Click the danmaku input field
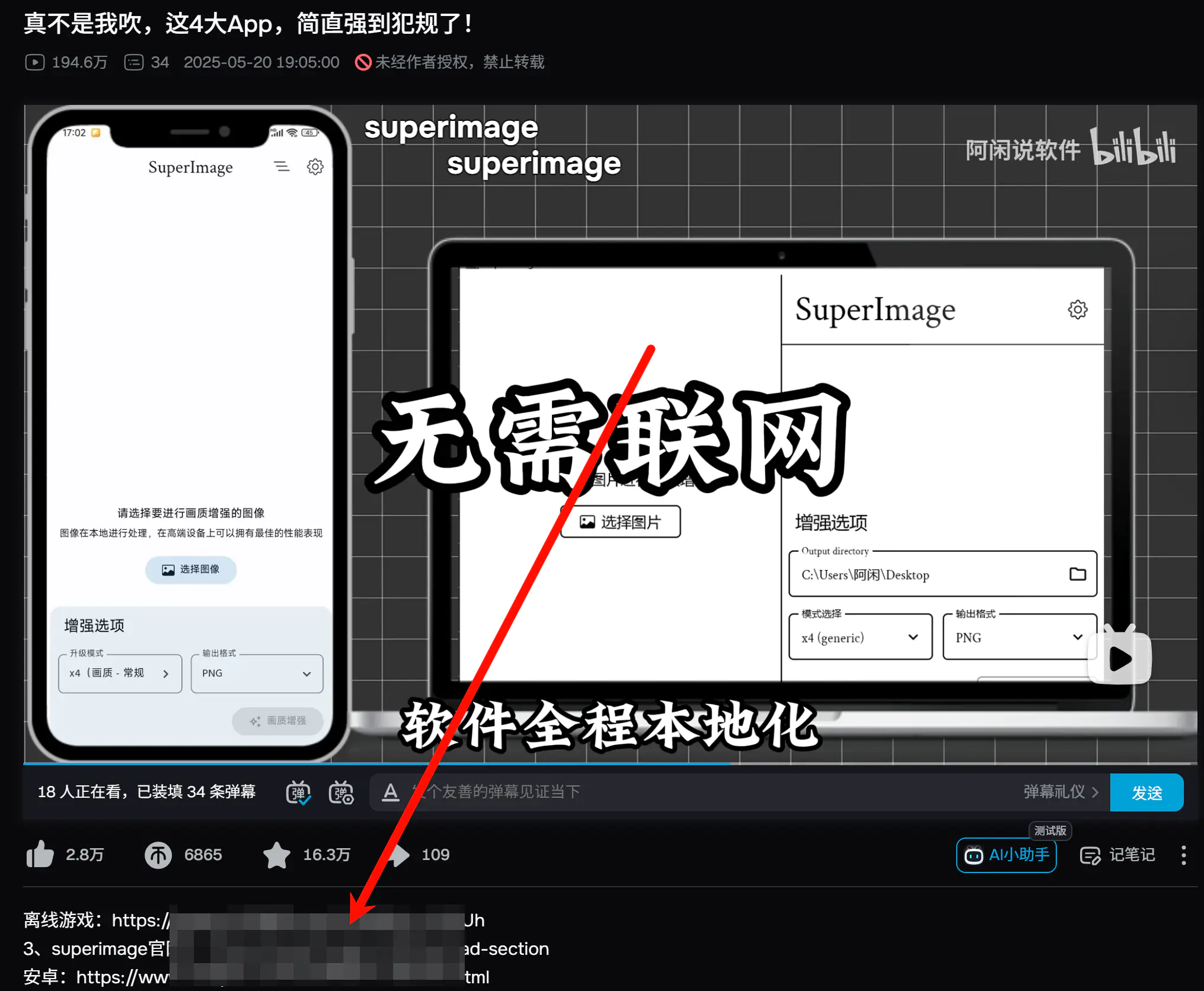 [711, 792]
